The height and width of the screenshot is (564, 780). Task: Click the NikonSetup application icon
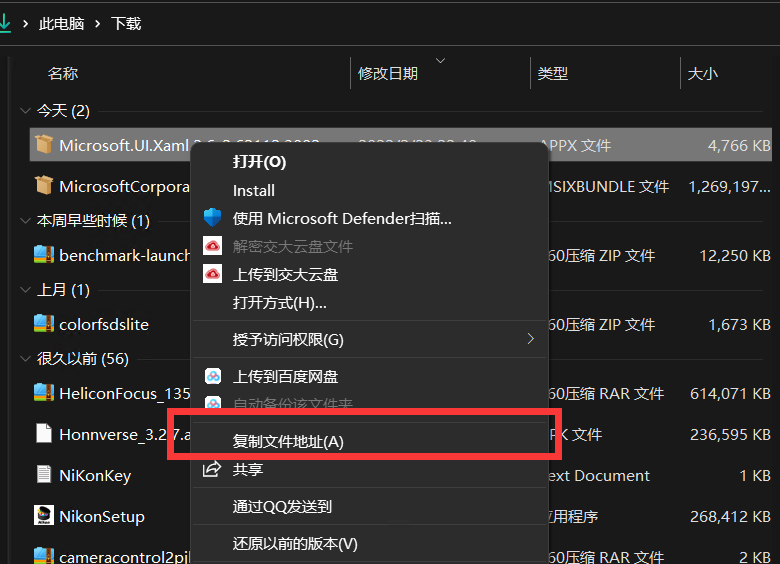coord(43,516)
